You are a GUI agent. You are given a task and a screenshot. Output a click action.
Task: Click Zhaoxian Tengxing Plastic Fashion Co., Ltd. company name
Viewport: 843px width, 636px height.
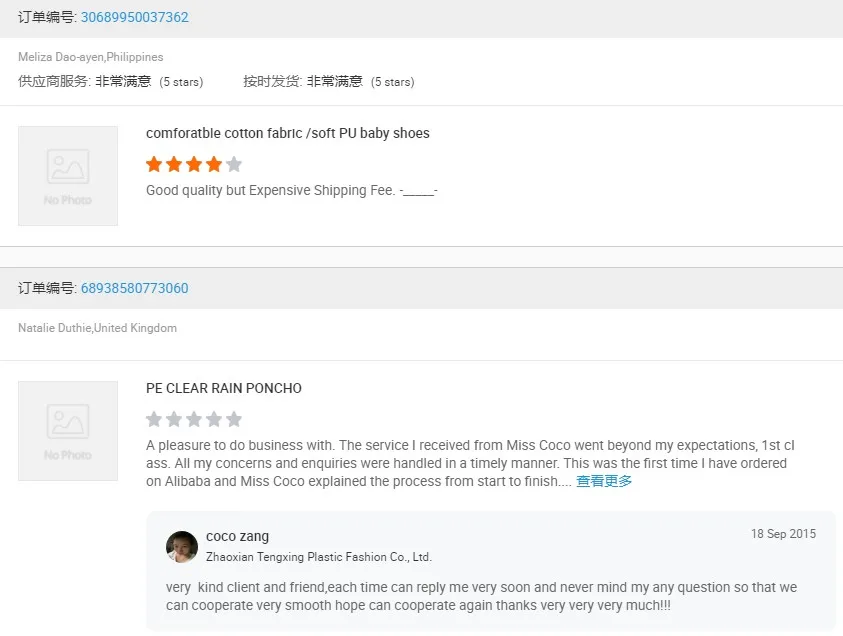click(319, 557)
